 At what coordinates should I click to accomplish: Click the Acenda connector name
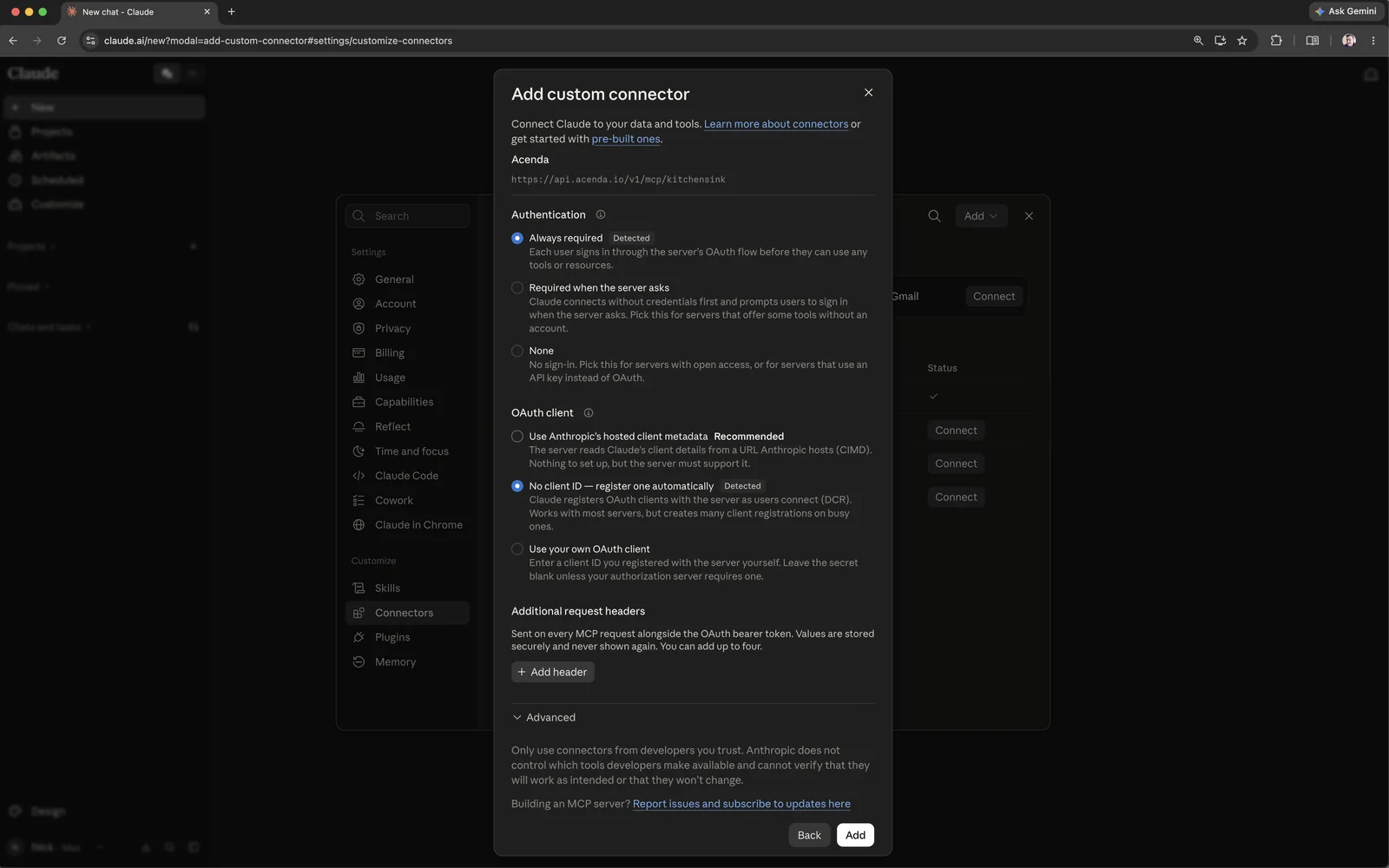pyautogui.click(x=530, y=160)
